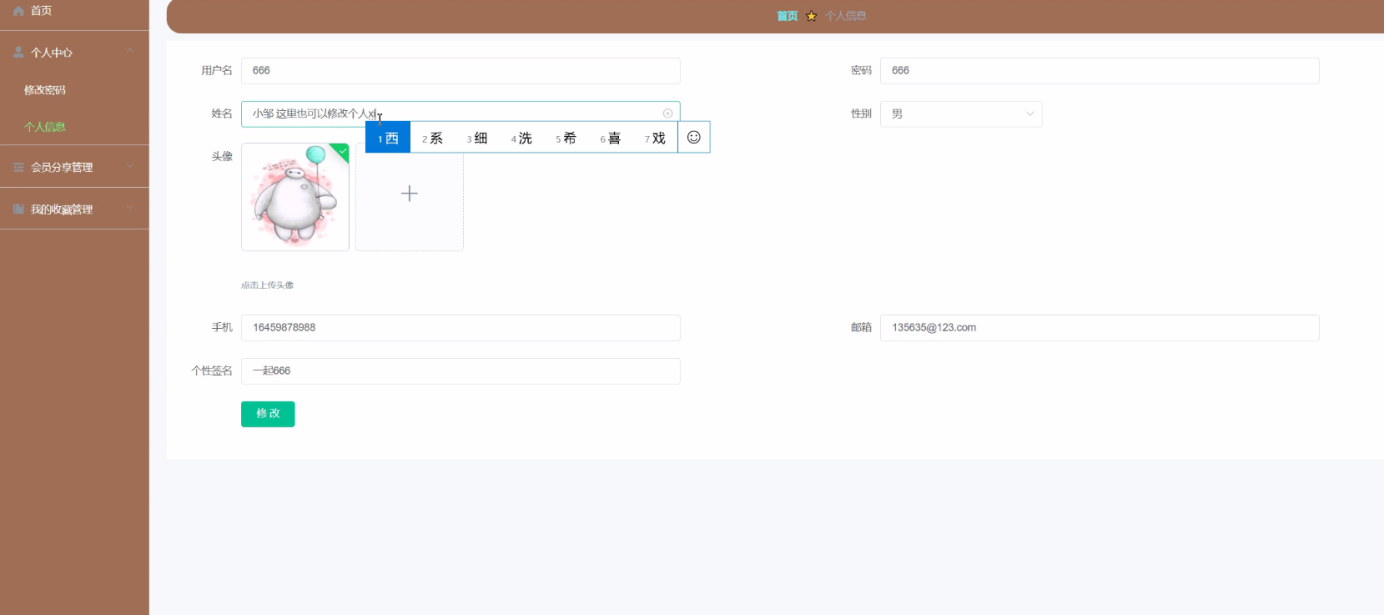The image size is (1384, 615).
Task: Expand the 我的收藏管理 menu chevron
Action: coord(130,209)
